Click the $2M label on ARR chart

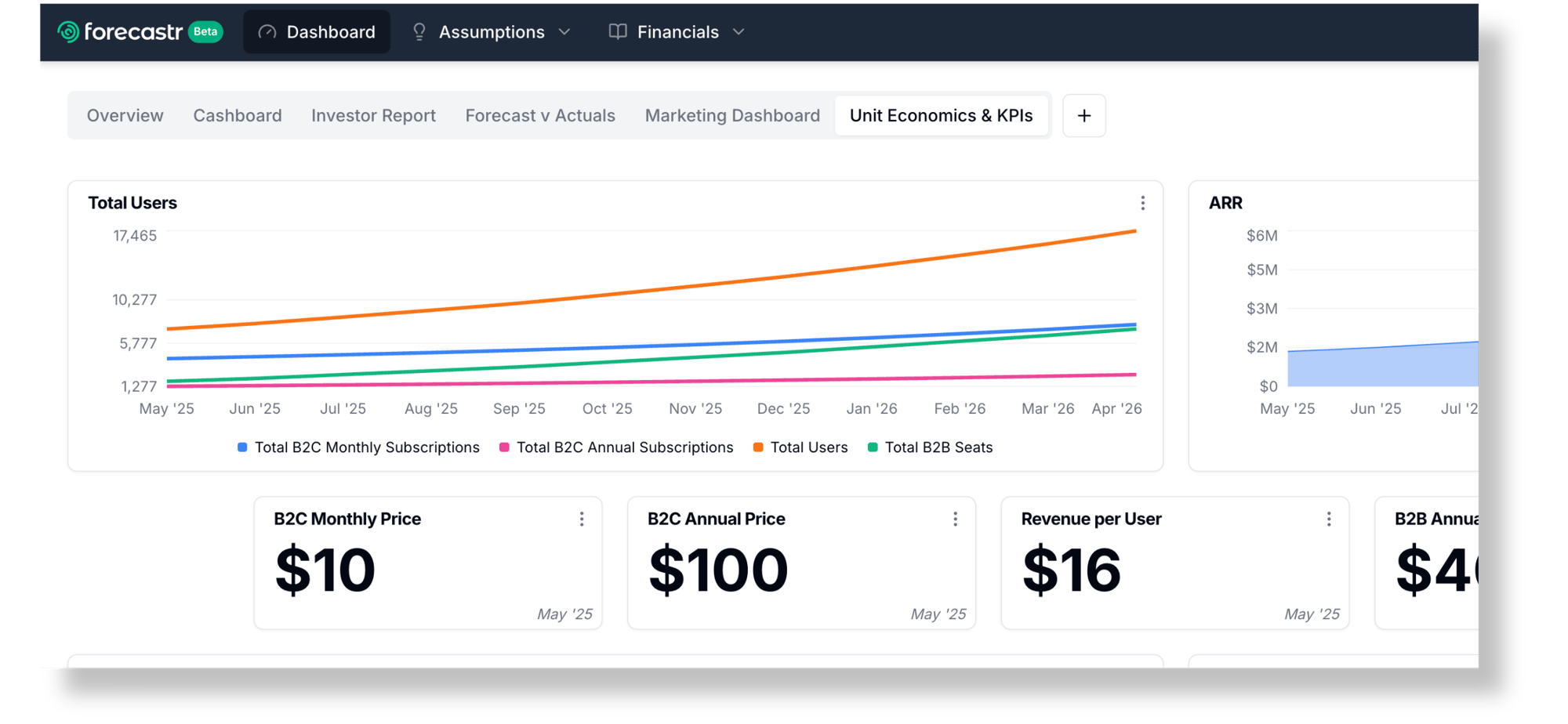[x=1262, y=347]
